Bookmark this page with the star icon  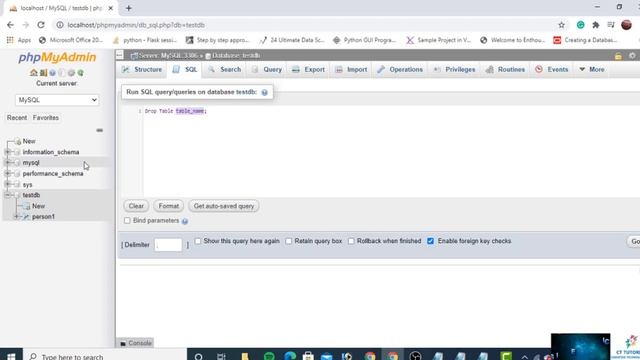coord(562,25)
